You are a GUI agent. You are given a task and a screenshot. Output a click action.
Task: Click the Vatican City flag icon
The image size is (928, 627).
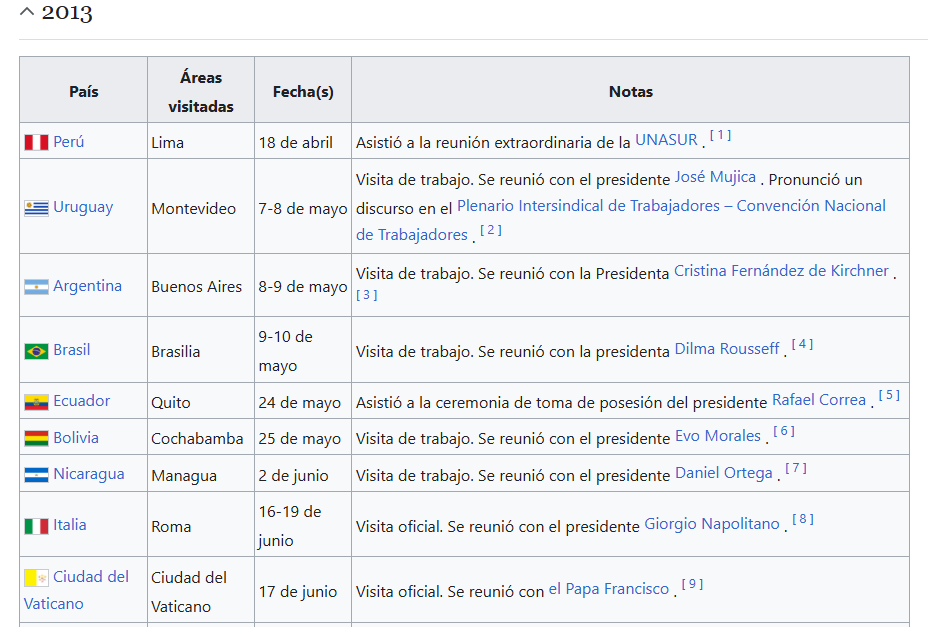[x=36, y=577]
